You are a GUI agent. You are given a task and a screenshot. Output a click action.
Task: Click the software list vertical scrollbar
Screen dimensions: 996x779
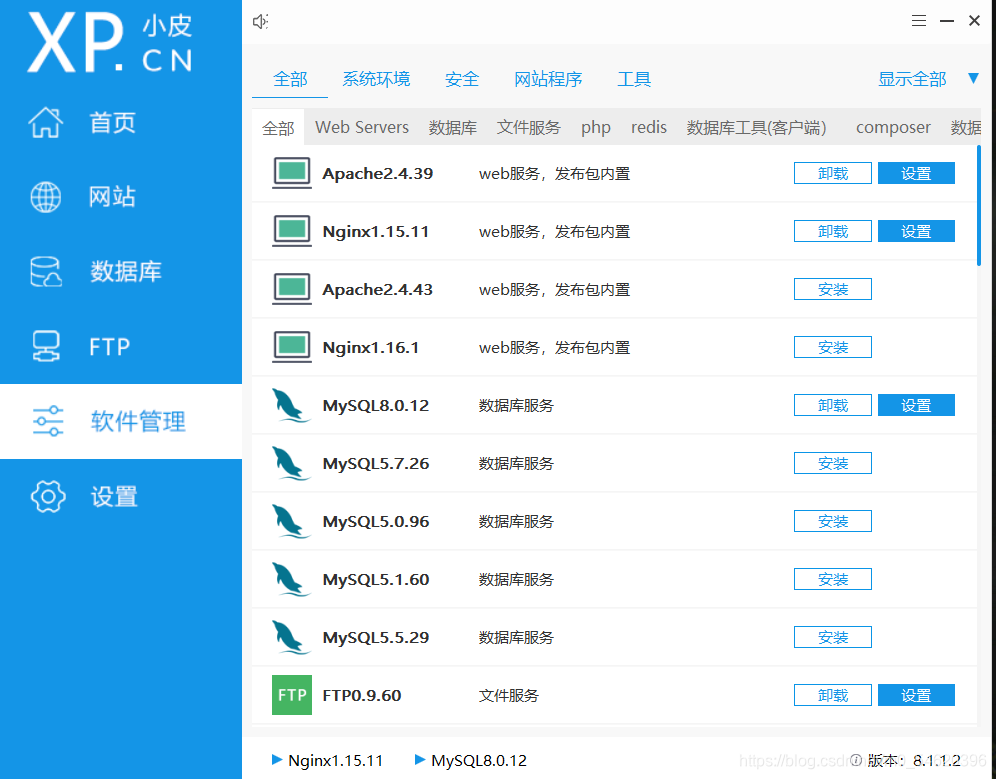pos(979,205)
